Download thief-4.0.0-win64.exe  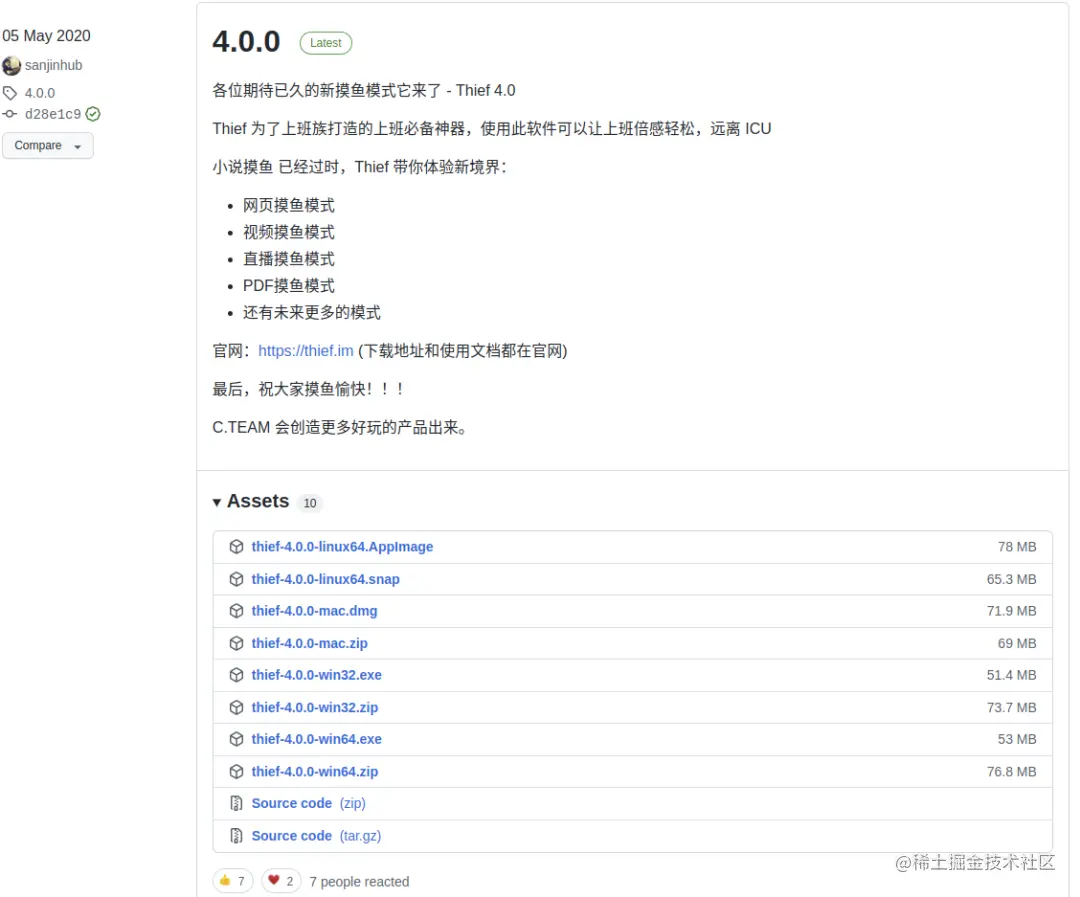point(316,739)
